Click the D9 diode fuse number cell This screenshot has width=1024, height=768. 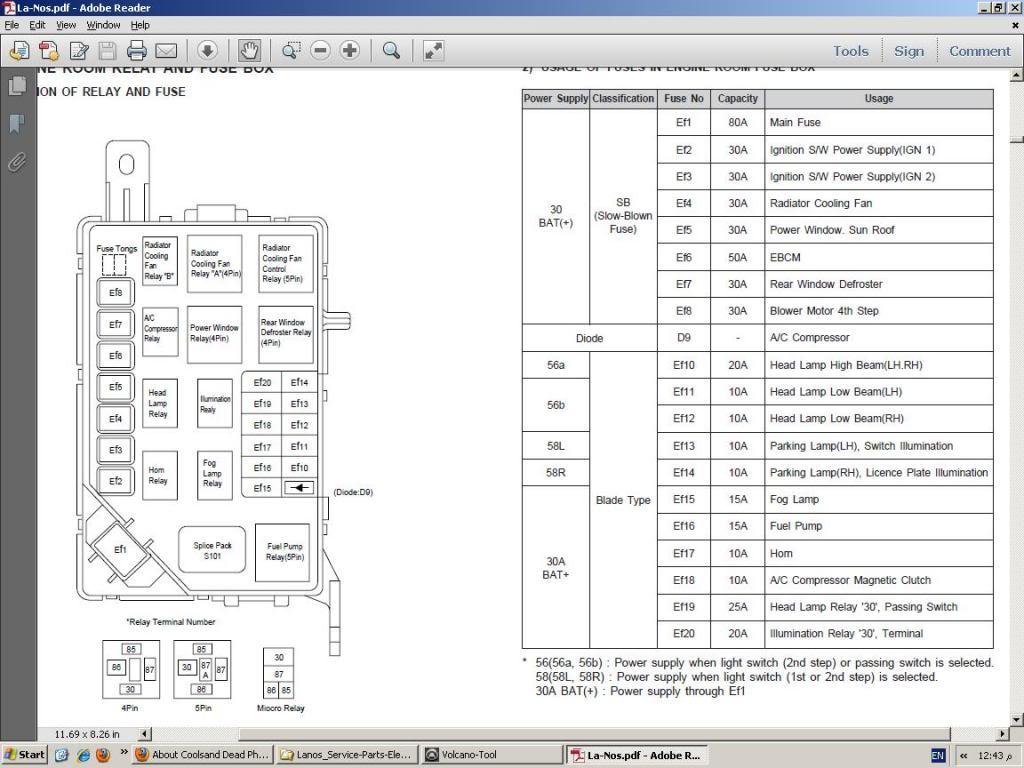click(684, 338)
